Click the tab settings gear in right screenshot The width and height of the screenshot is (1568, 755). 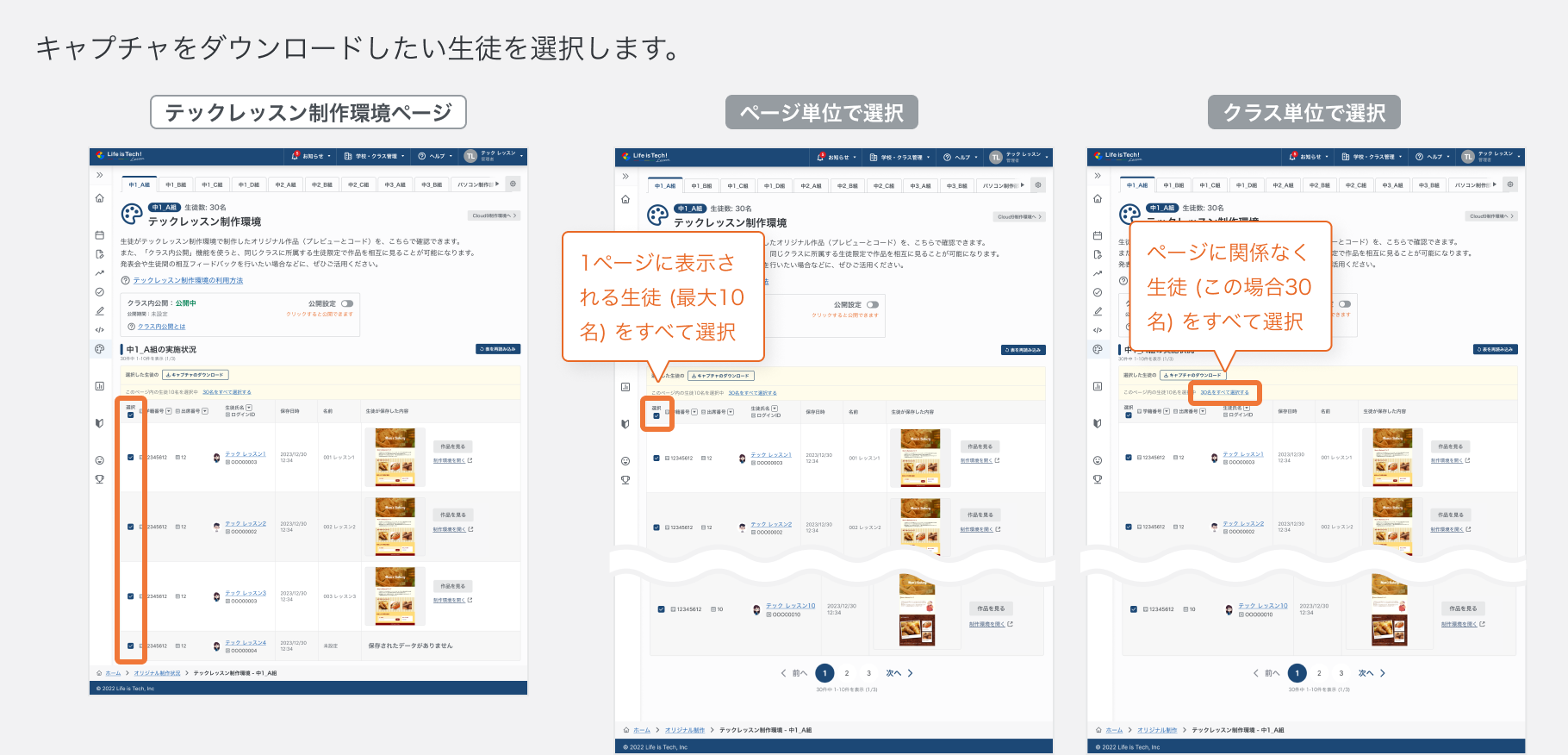click(x=1510, y=184)
